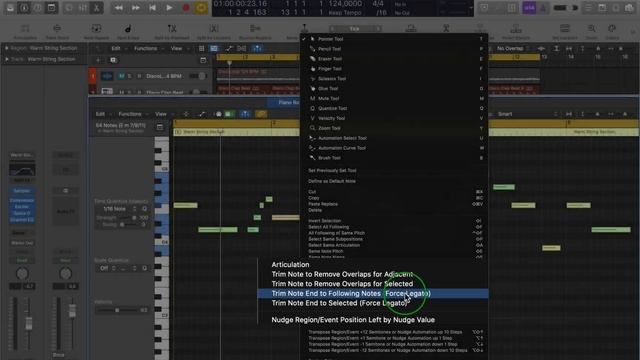Toggle the purple count-in button
The image size is (640, 360).
[529, 8]
